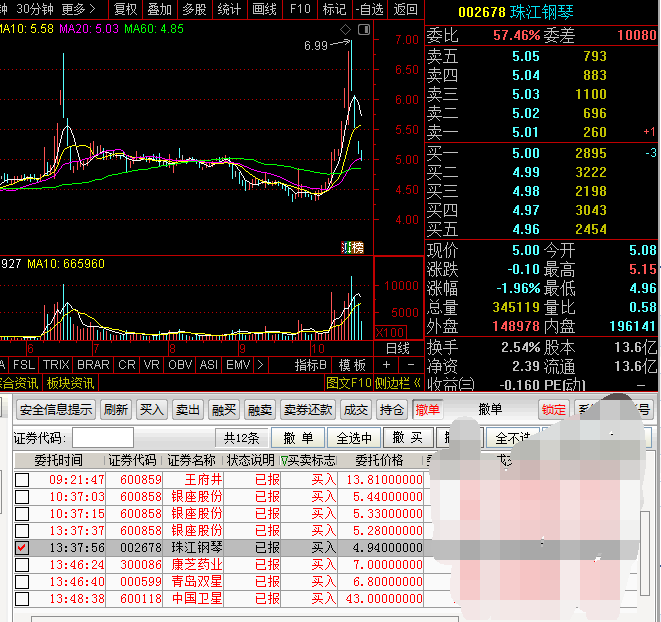Click the 卖出 sell button
Screen dimensions: 661x622
tap(188, 409)
